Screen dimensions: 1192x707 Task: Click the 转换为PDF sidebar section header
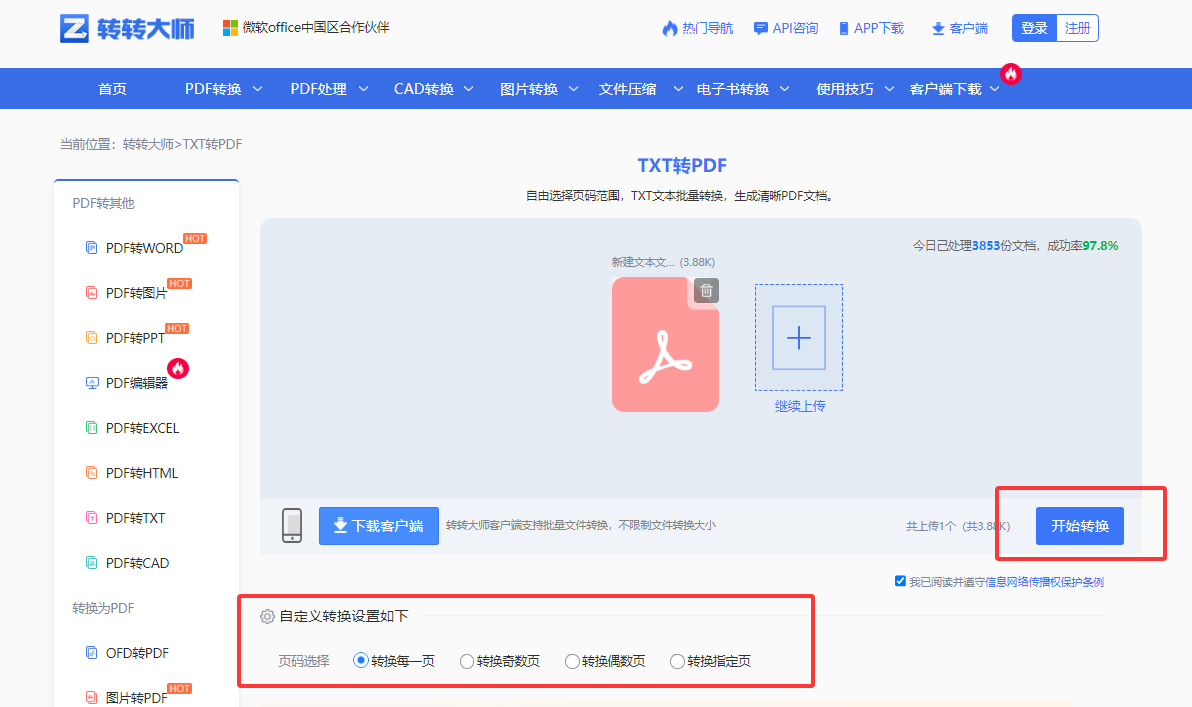(x=103, y=607)
